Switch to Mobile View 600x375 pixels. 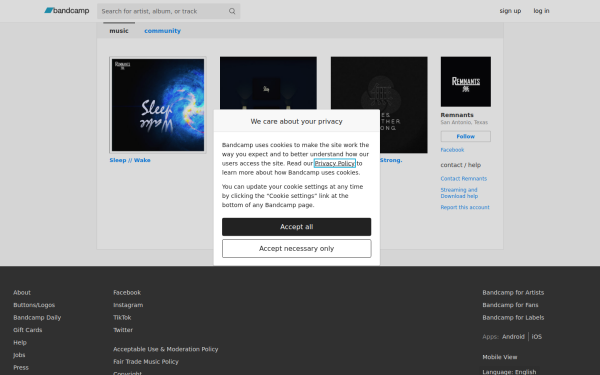click(x=499, y=357)
